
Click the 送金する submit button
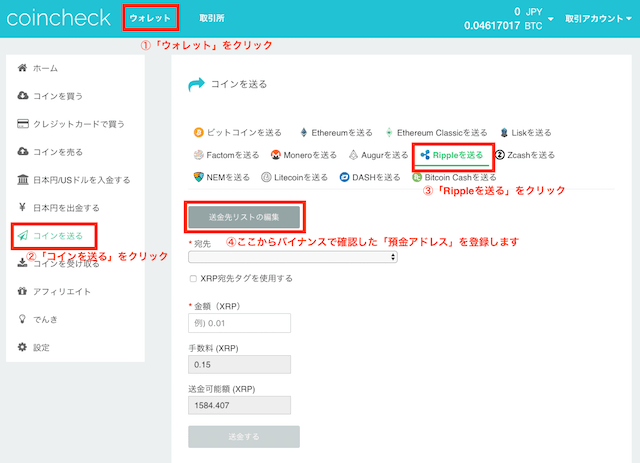coord(244,436)
